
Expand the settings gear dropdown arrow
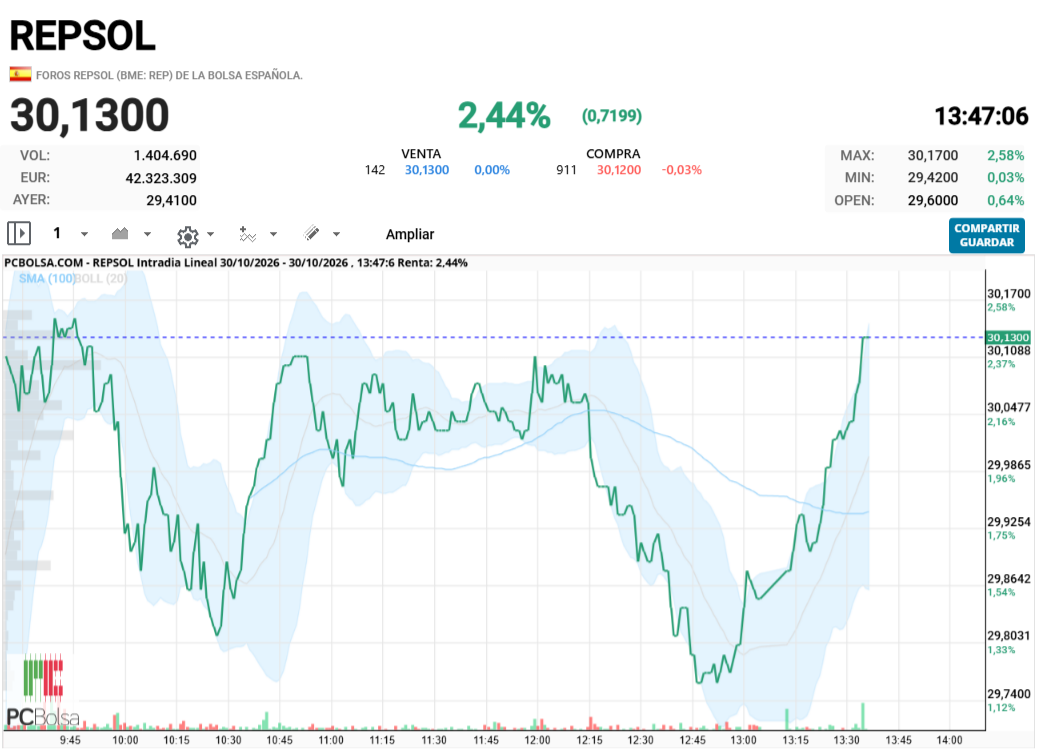point(210,234)
